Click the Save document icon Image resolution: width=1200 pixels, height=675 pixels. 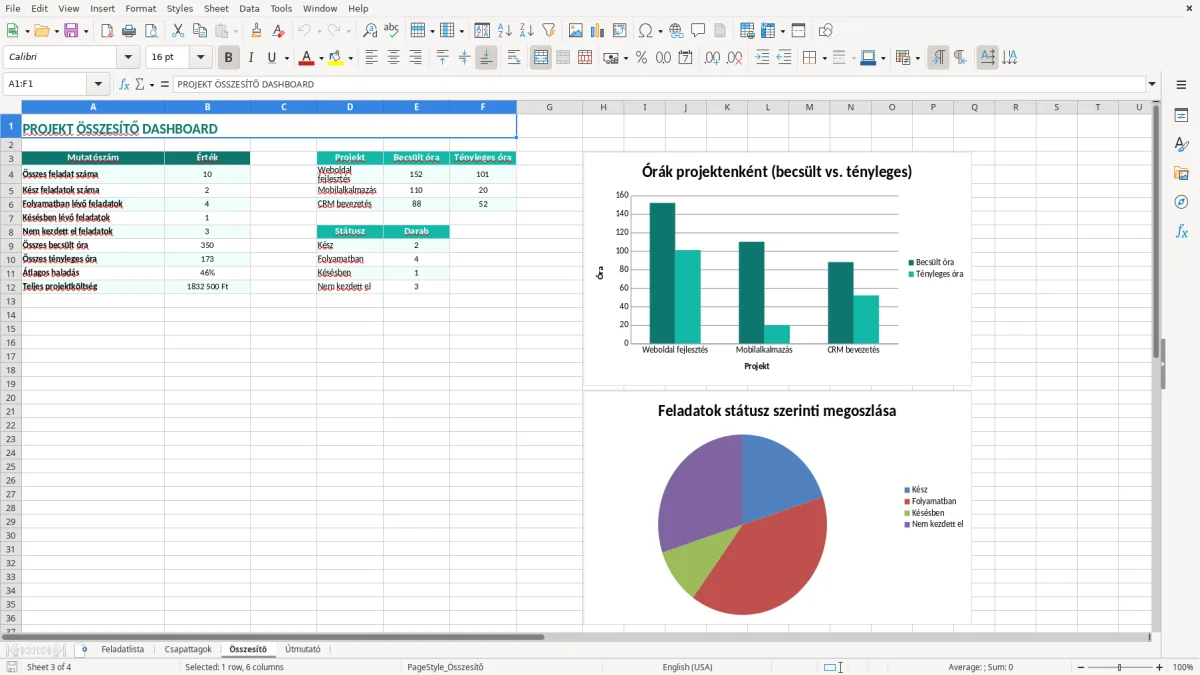71,31
